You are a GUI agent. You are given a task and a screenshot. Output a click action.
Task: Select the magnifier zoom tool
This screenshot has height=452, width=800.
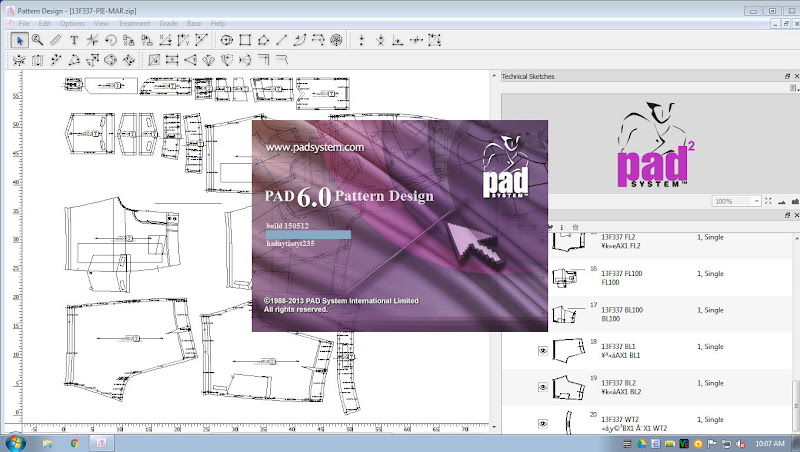(37, 40)
